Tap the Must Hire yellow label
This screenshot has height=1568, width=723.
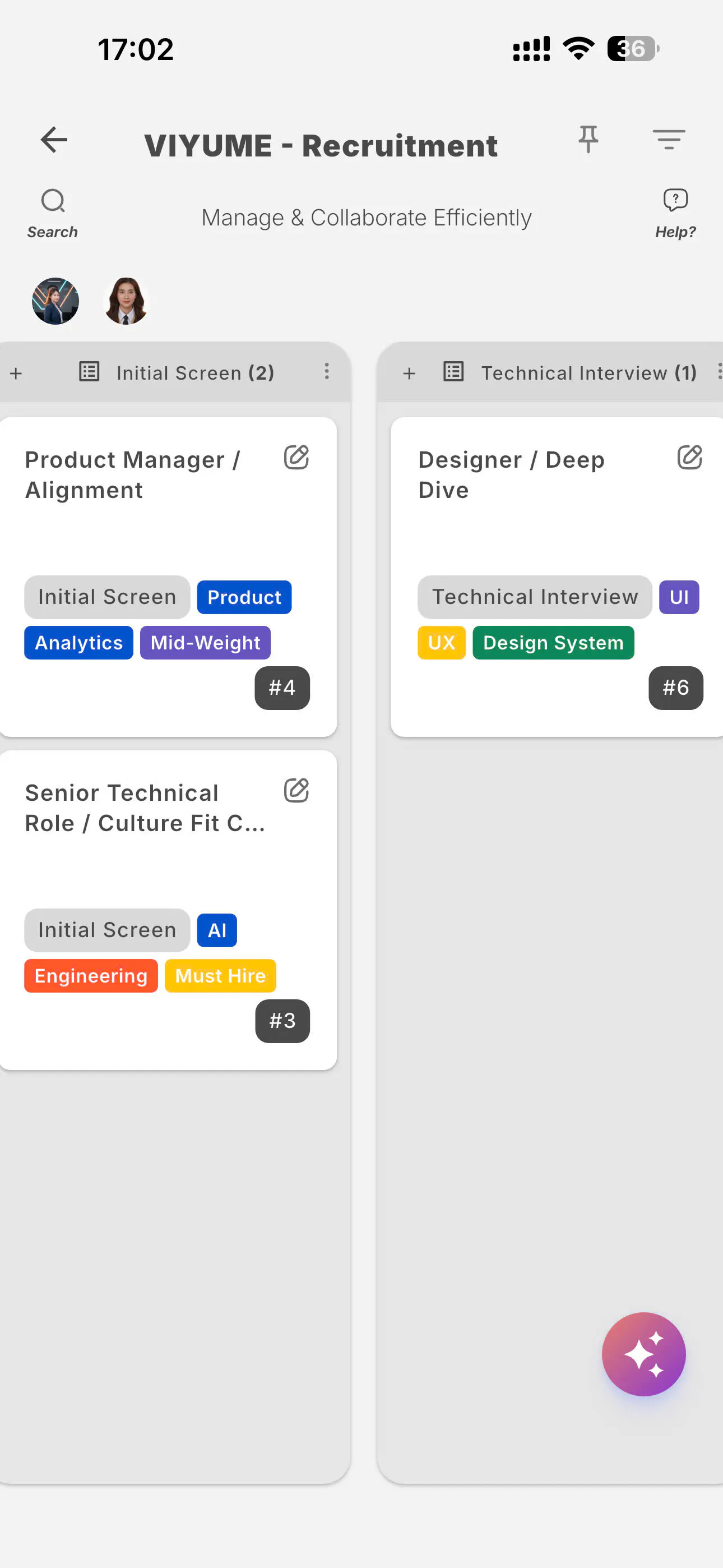tap(220, 976)
